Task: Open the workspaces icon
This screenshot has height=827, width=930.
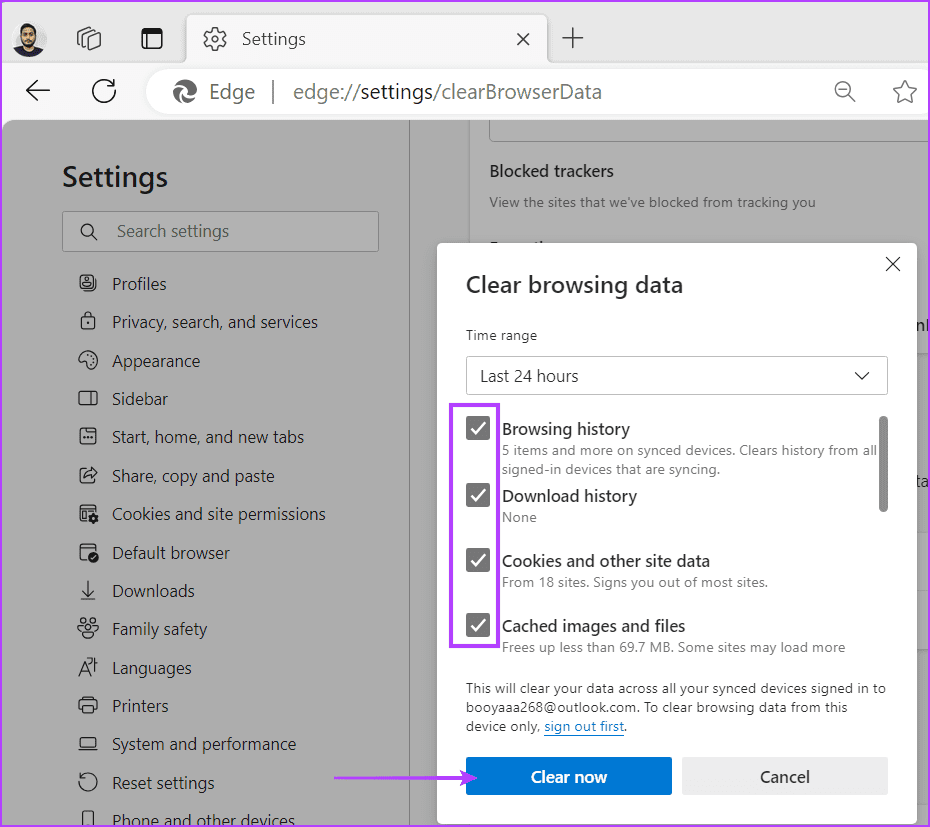Action: click(89, 39)
